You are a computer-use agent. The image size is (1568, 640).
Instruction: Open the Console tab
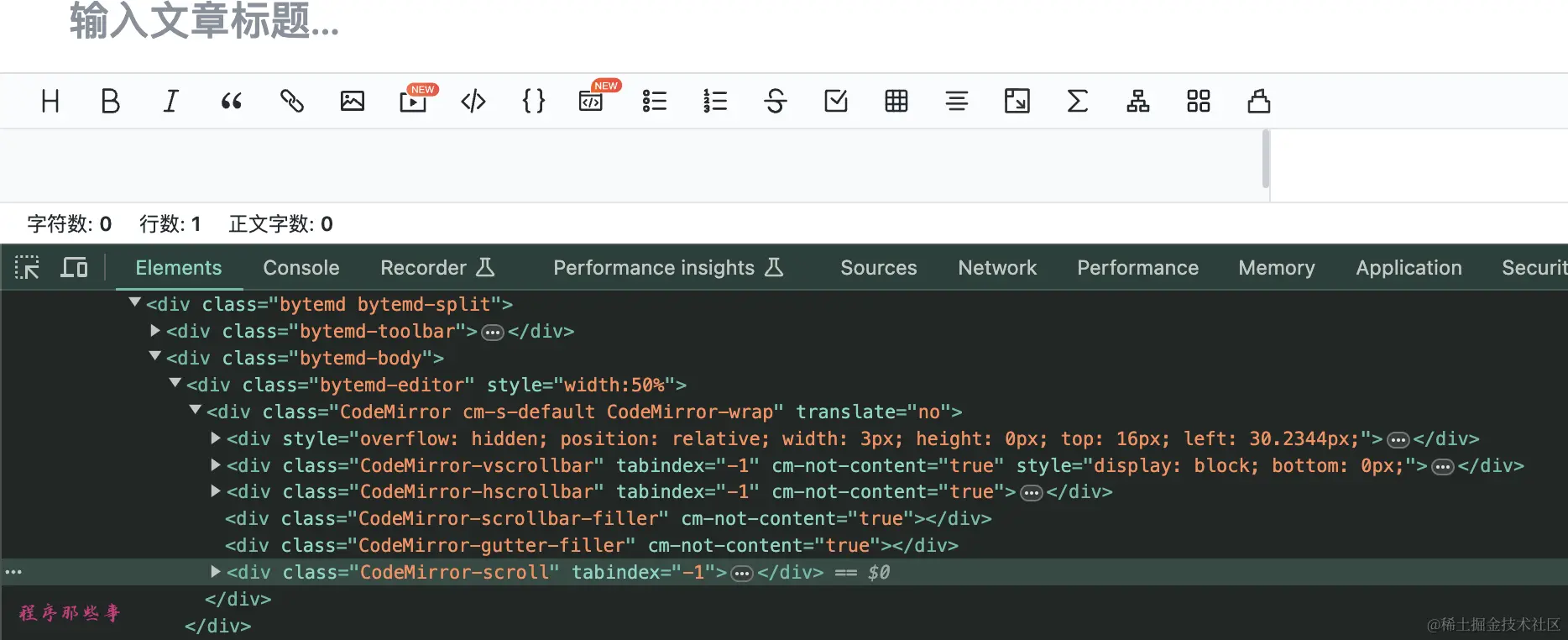point(301,268)
